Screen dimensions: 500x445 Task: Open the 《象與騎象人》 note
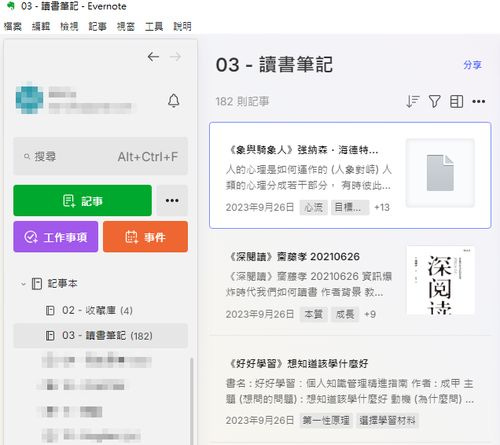pyautogui.click(x=350, y=175)
